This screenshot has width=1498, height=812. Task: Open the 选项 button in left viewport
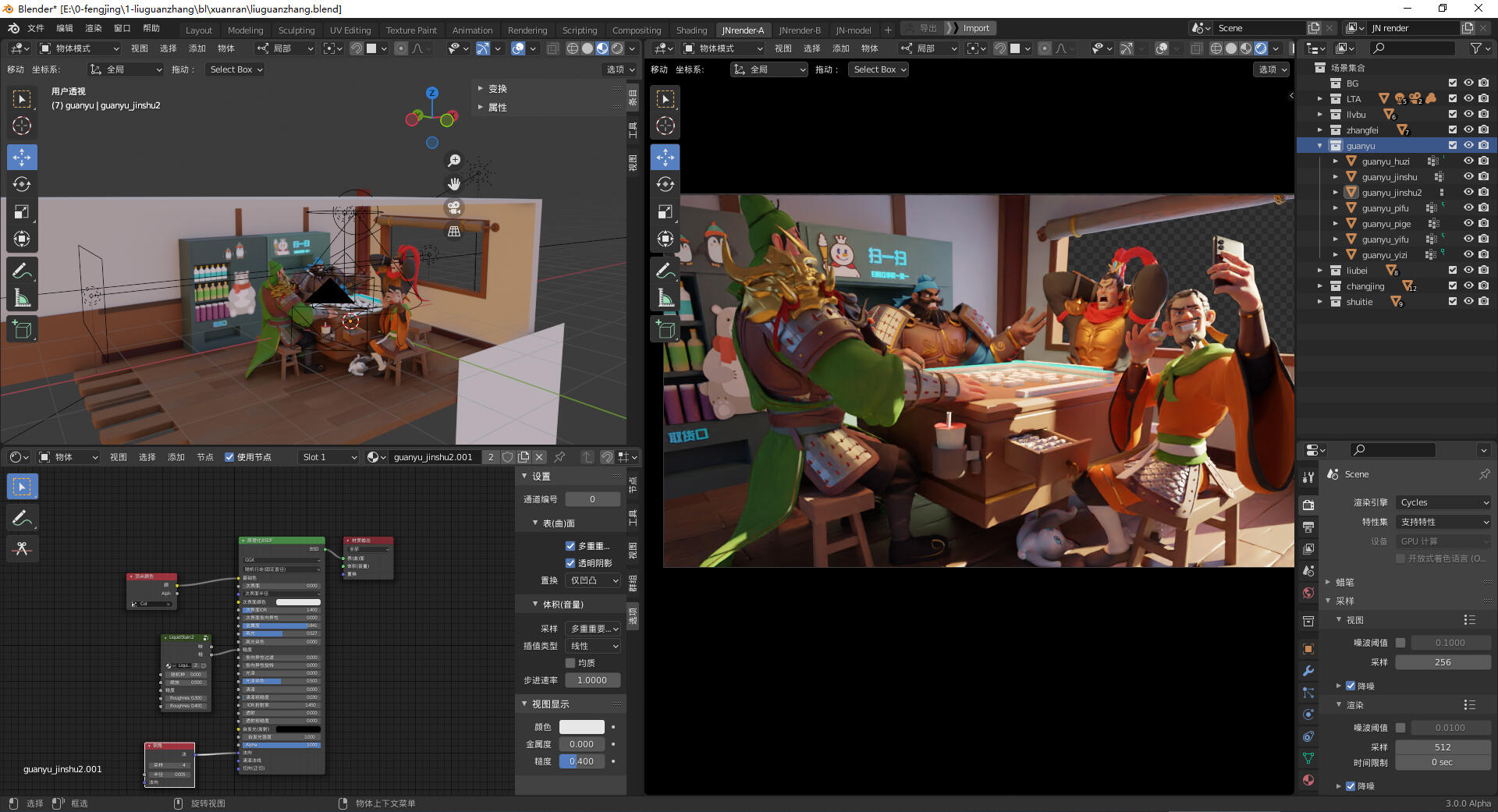click(621, 69)
